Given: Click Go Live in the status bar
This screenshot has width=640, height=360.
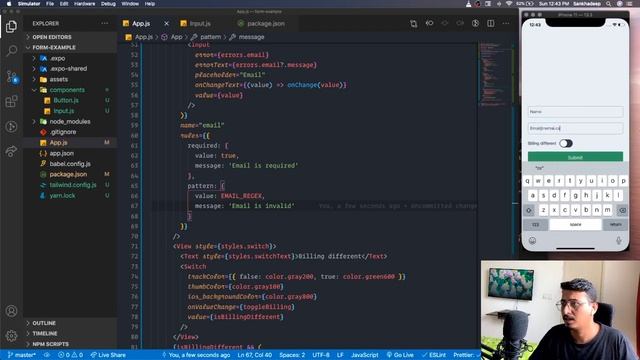Looking at the screenshot, I should tap(400, 355).
